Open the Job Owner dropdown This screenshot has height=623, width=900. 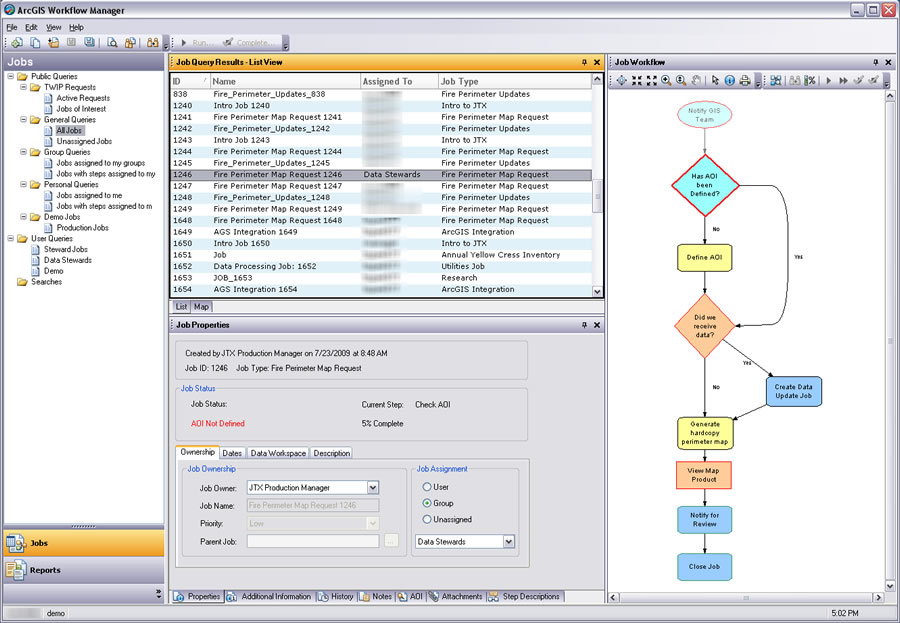373,487
